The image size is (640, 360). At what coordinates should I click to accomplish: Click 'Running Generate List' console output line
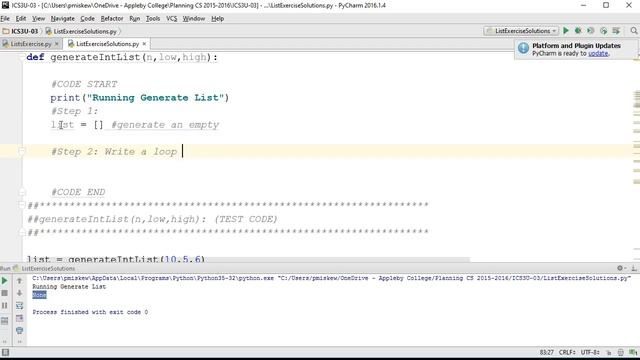point(69,287)
